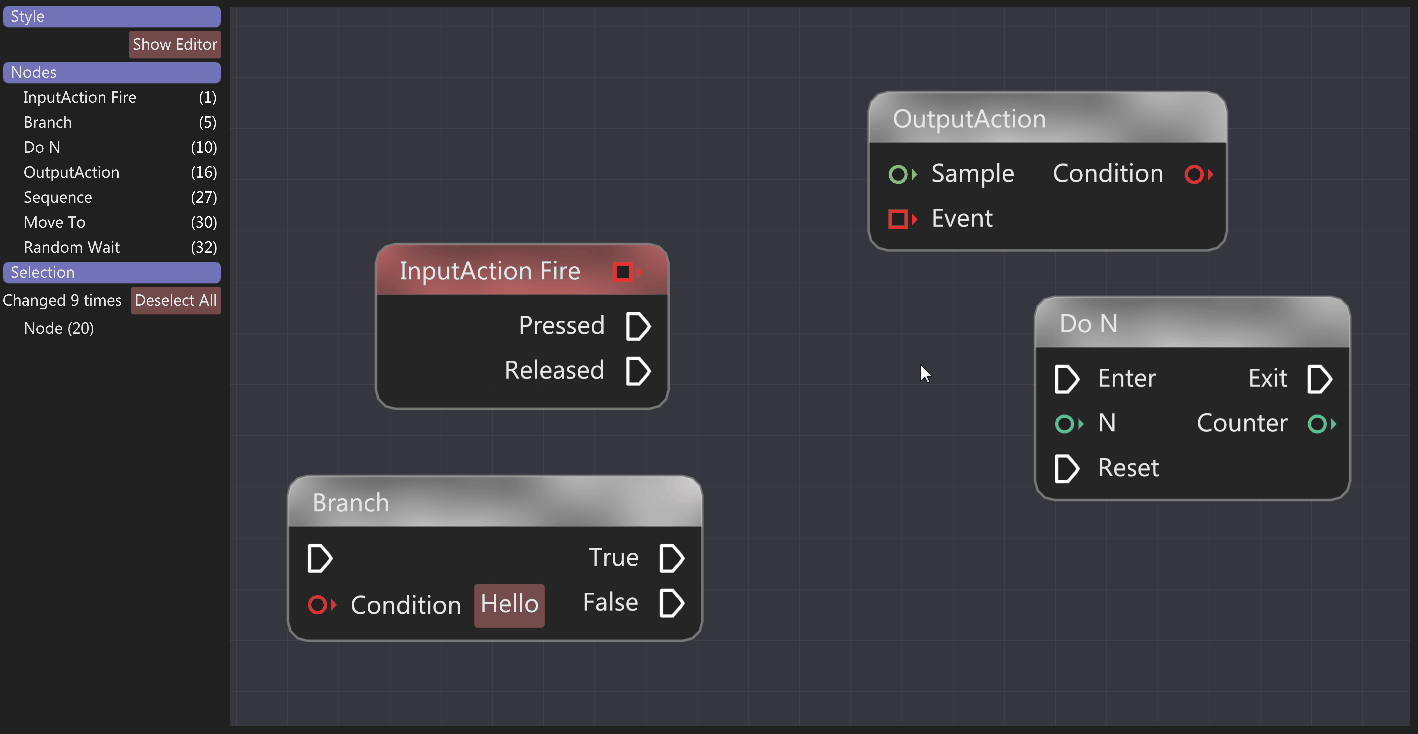Click the red Condition output pin on OutputAction
1418x734 pixels.
1198,175
